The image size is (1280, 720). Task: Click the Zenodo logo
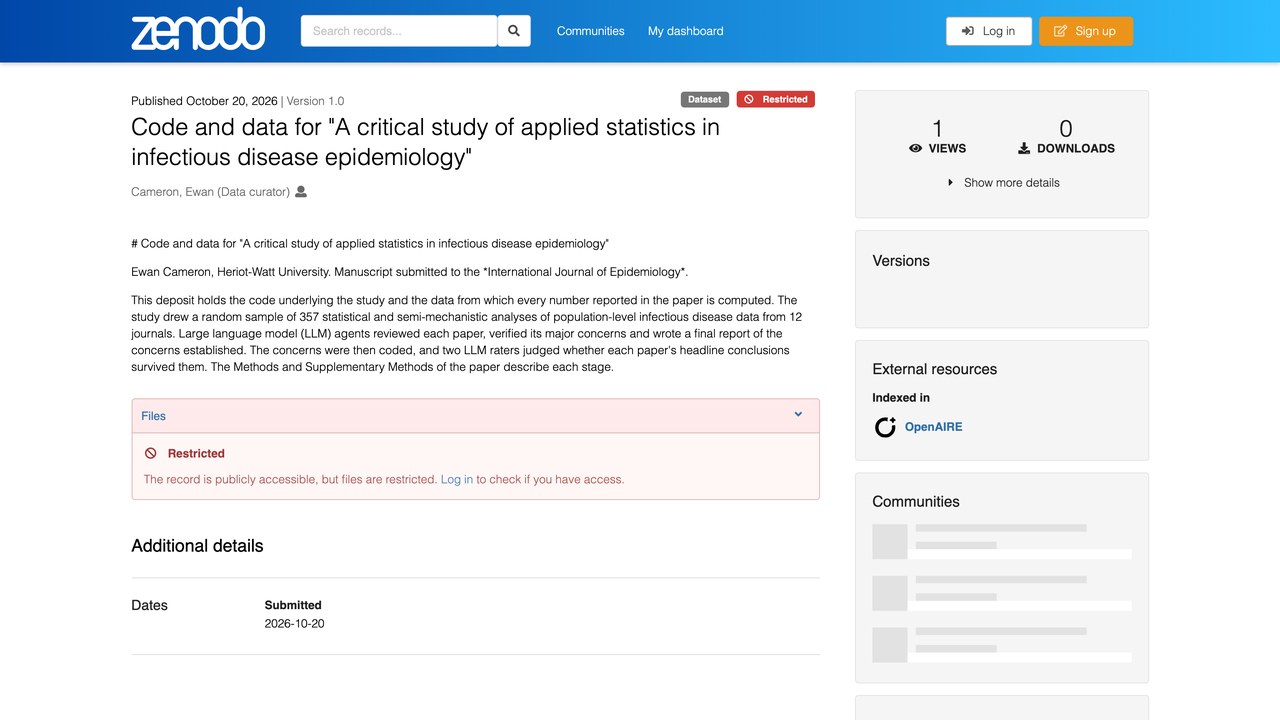click(x=198, y=29)
